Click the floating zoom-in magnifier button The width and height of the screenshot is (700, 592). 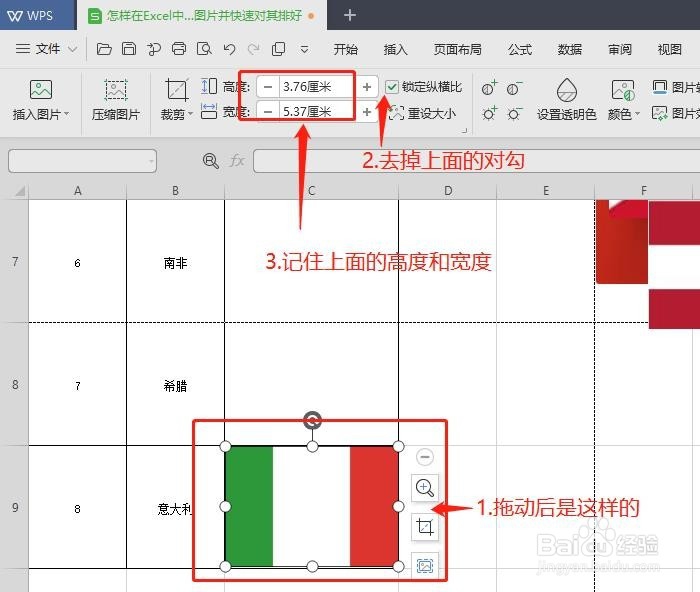[x=425, y=488]
